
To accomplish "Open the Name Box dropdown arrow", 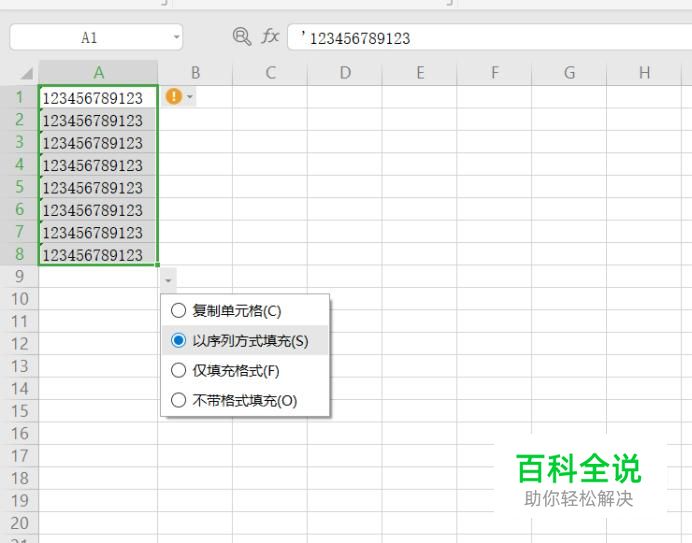I will pos(176,37).
